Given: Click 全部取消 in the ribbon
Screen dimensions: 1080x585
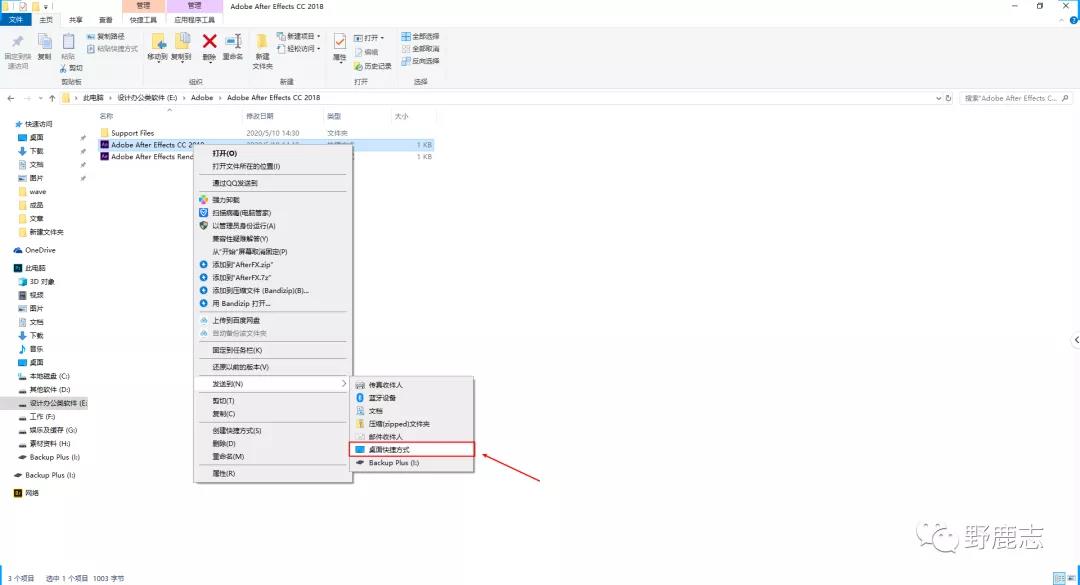Looking at the screenshot, I should pyautogui.click(x=420, y=49).
